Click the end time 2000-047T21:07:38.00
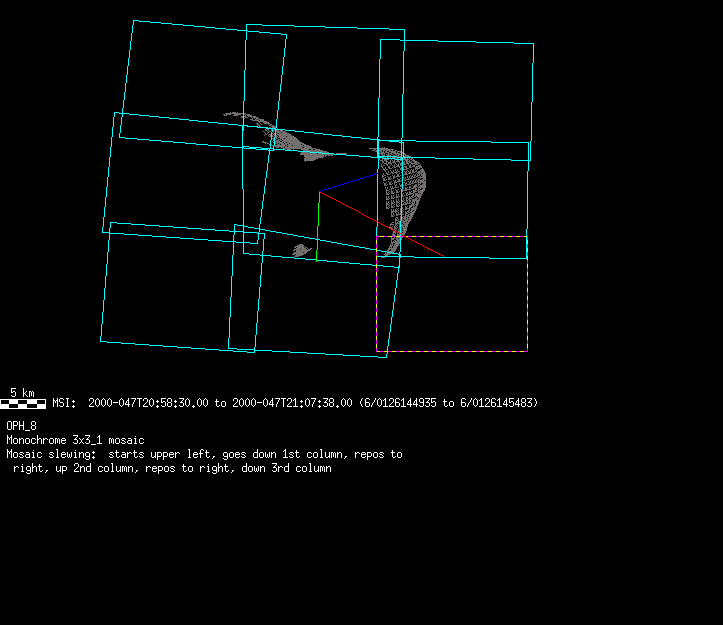The width and height of the screenshot is (723, 625). tap(292, 403)
